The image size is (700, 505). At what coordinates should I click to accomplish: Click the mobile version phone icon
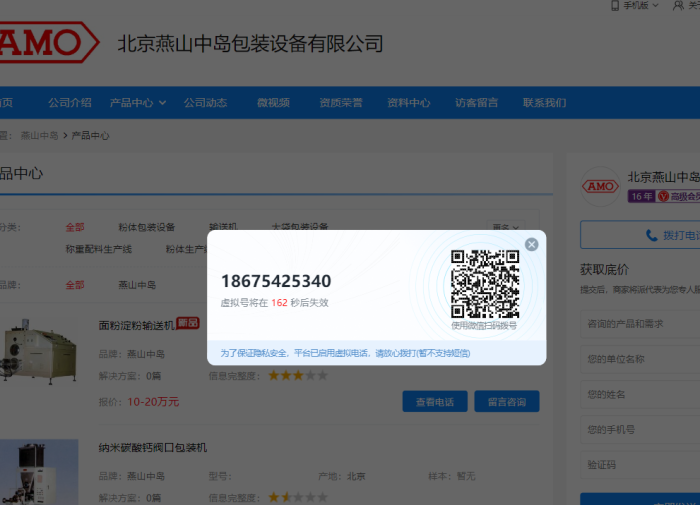tap(615, 5)
